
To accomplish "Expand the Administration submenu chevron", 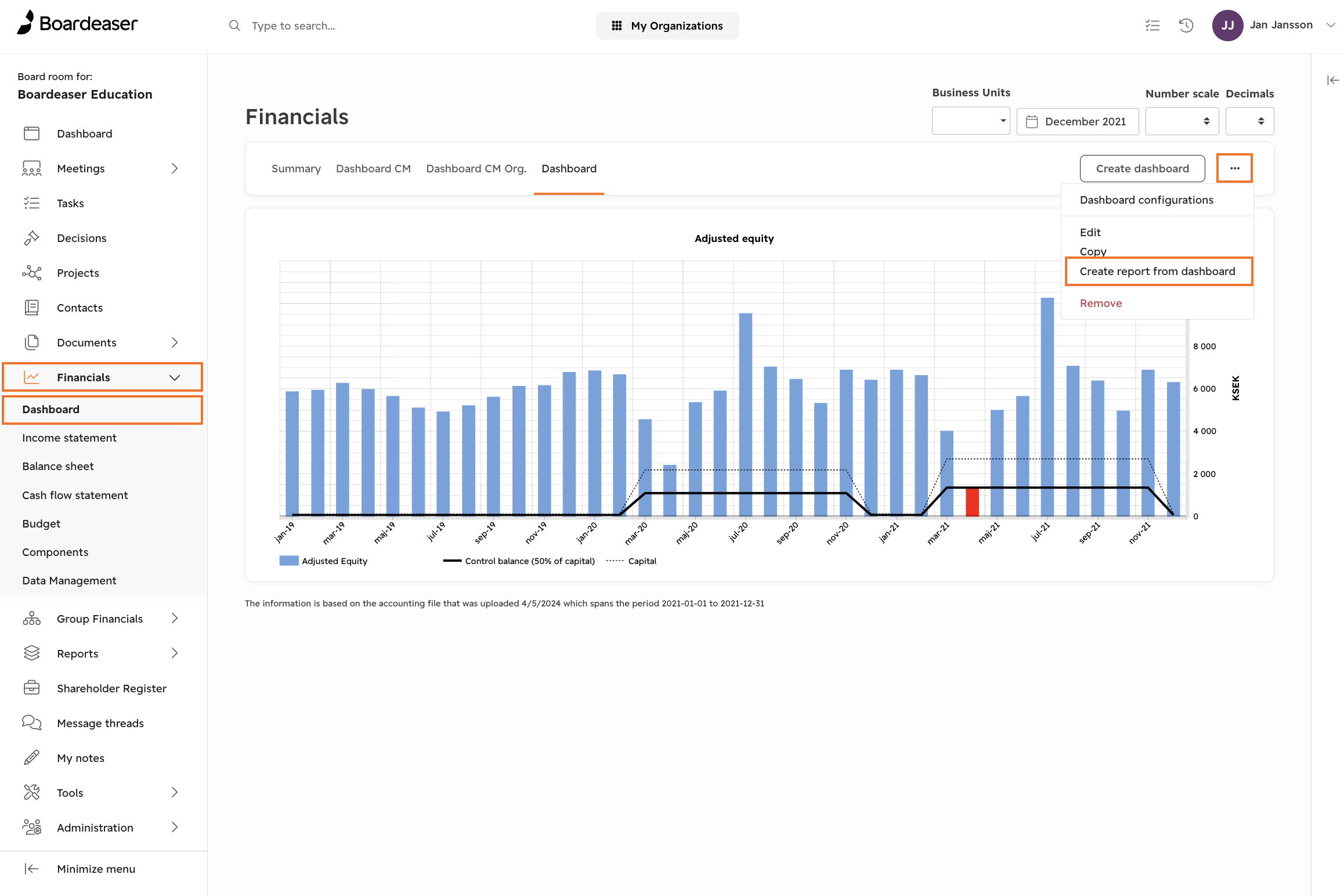I will click(175, 828).
